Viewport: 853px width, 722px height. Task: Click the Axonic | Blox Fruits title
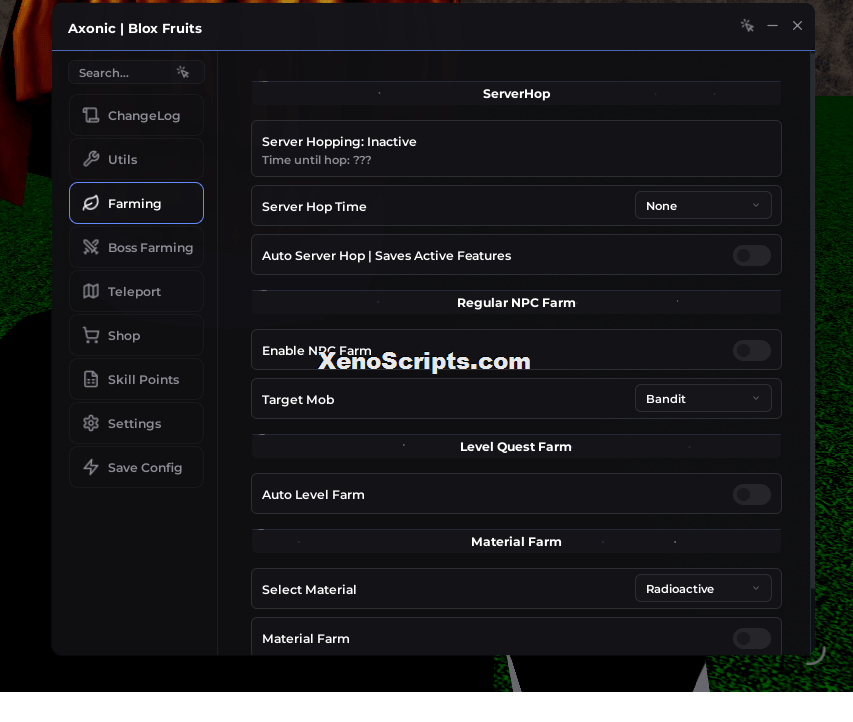click(135, 28)
